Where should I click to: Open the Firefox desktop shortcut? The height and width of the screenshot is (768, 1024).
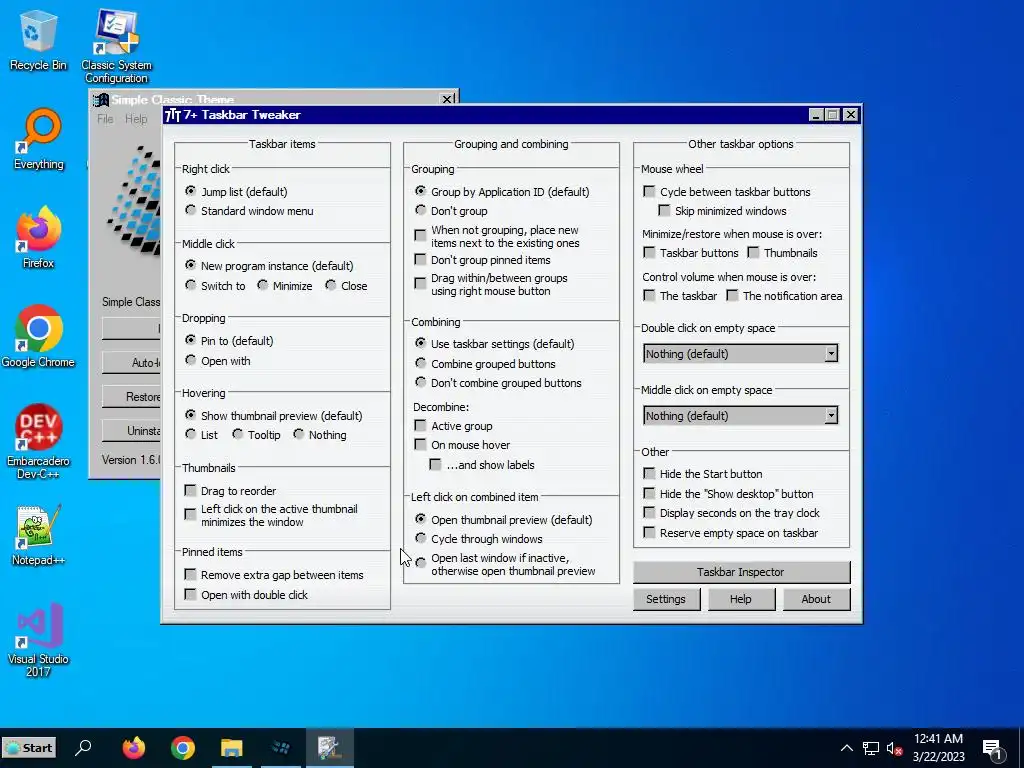point(39,237)
